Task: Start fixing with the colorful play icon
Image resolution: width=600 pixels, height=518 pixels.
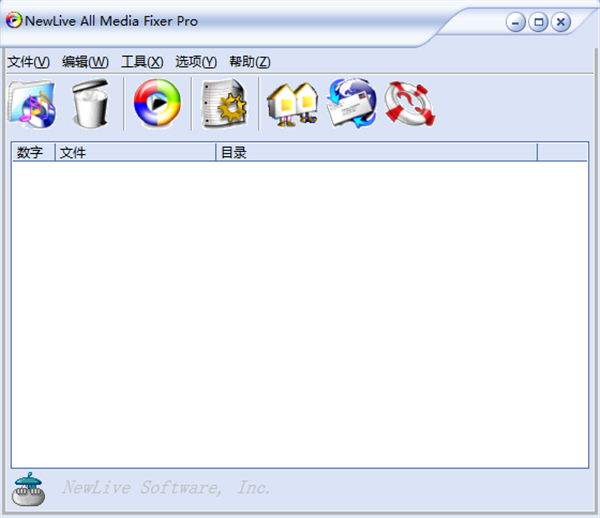Action: tap(157, 103)
